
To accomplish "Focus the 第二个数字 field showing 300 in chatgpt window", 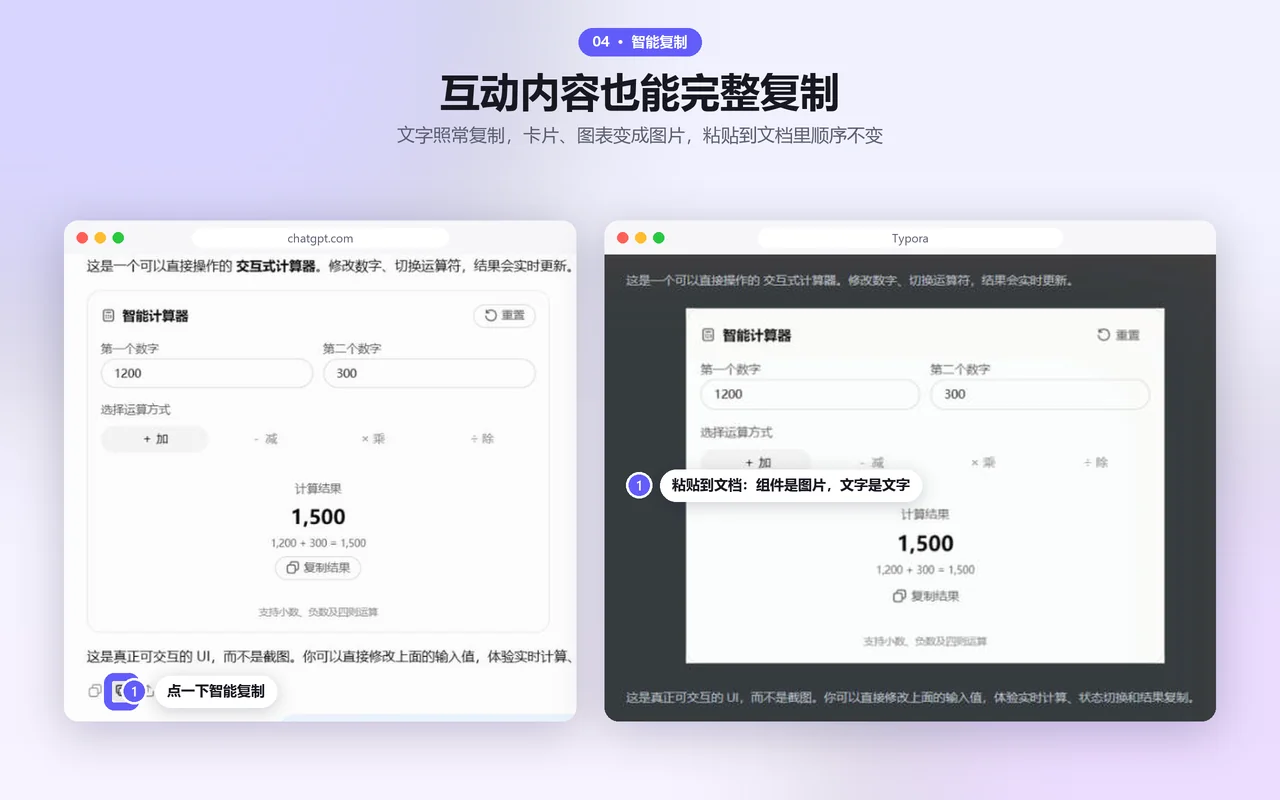I will (x=429, y=374).
